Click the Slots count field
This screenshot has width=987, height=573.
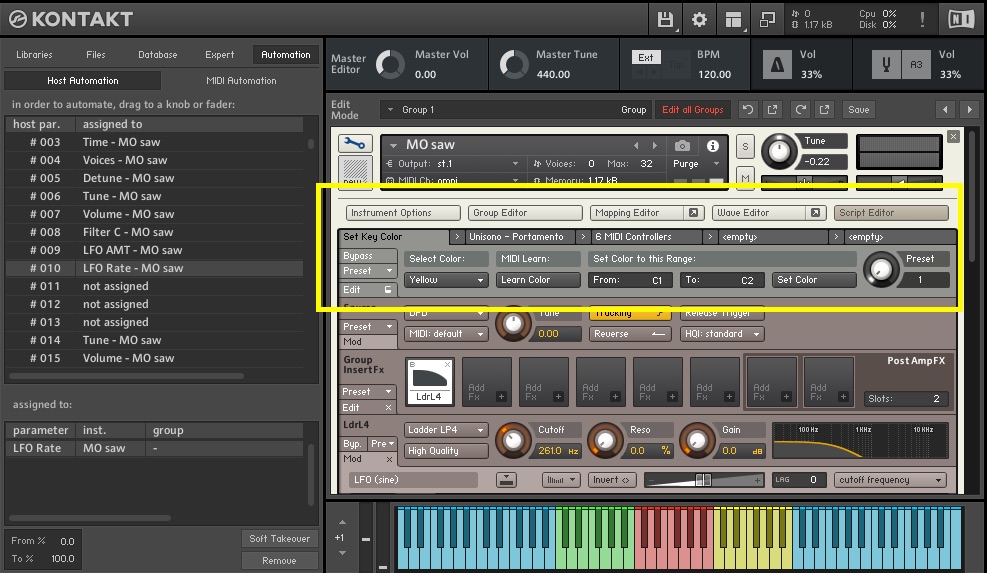pos(905,399)
